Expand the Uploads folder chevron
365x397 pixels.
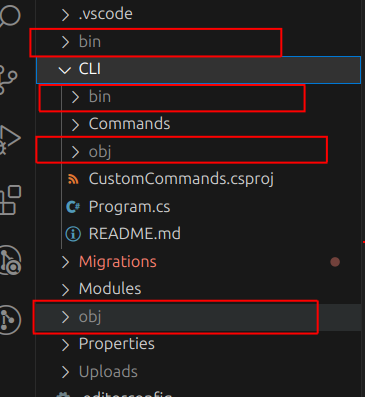point(65,372)
